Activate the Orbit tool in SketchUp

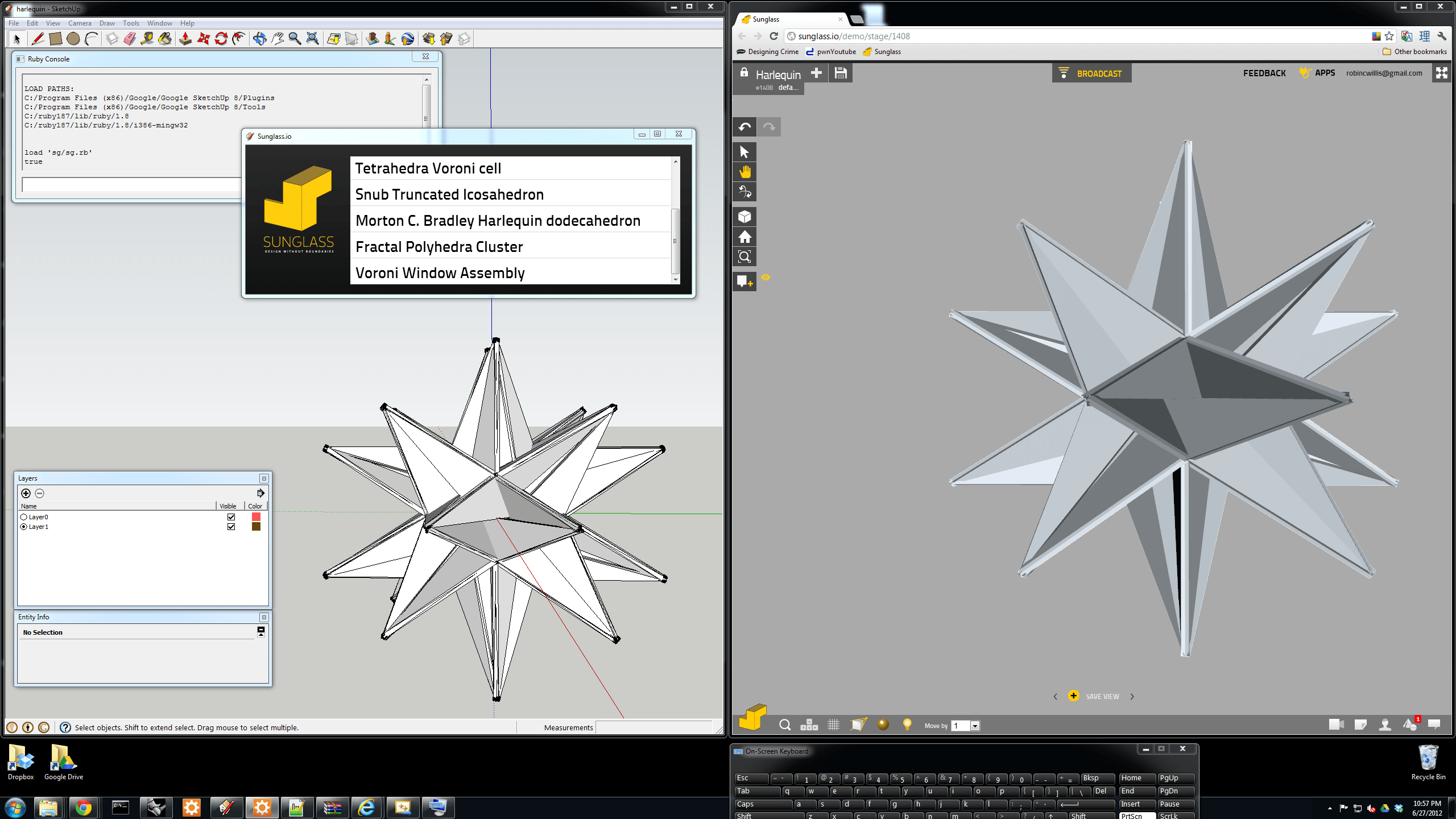click(259, 39)
